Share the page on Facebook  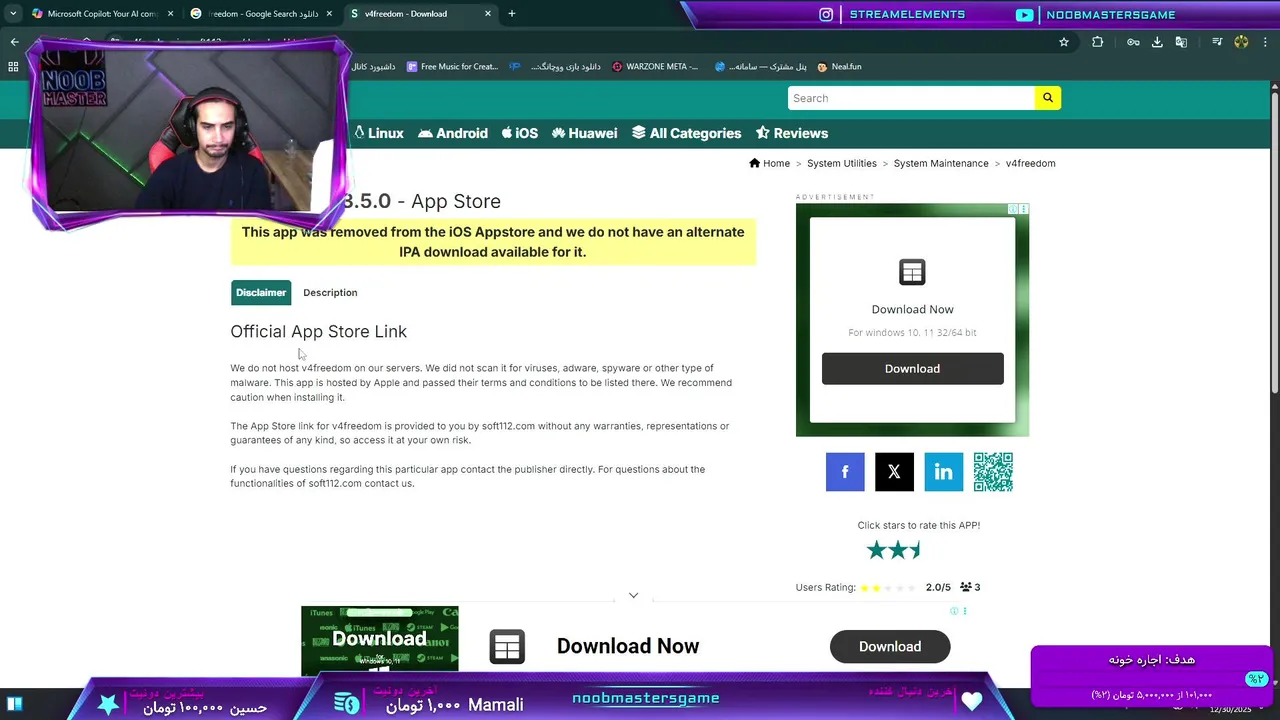point(845,472)
